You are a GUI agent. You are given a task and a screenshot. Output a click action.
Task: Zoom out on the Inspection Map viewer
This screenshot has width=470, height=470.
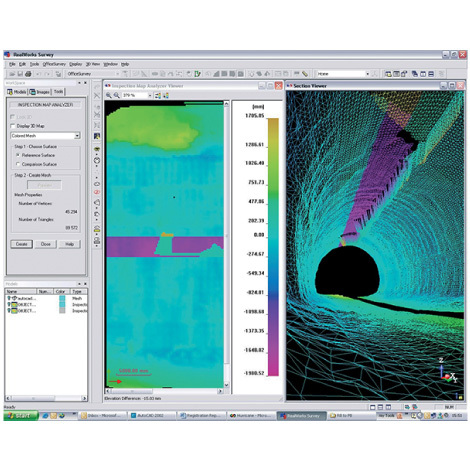[x=117, y=95]
